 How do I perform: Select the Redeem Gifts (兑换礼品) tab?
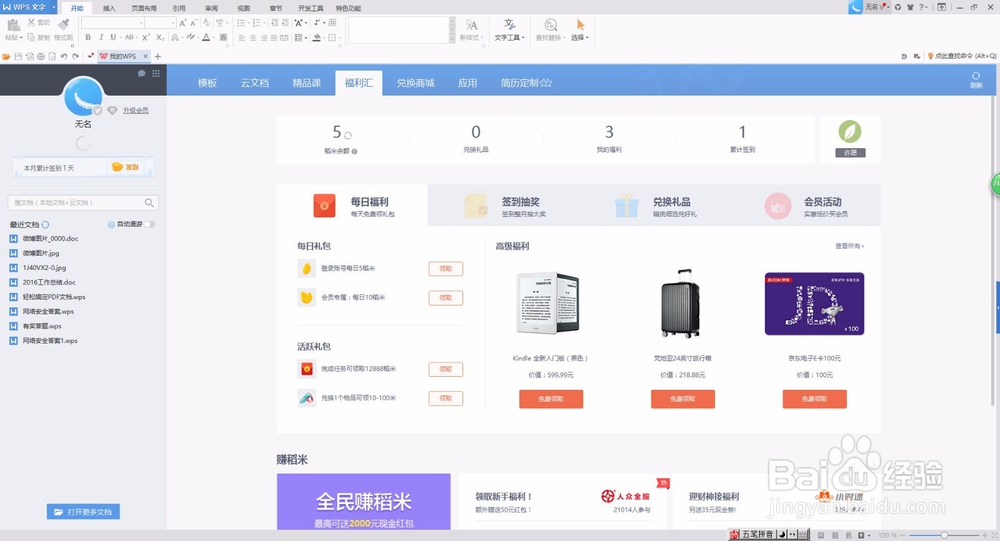click(x=654, y=206)
